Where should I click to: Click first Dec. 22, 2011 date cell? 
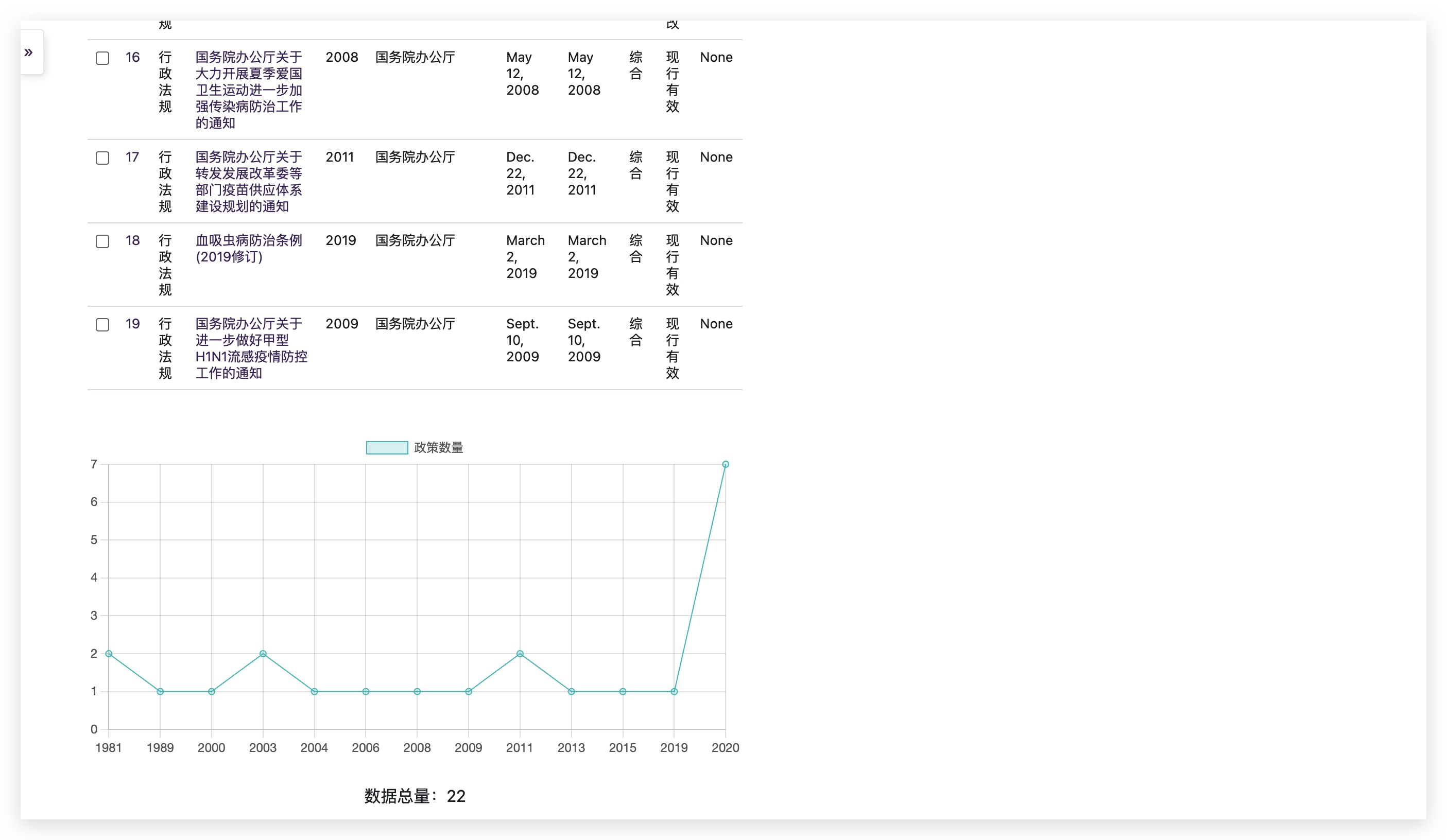(521, 174)
